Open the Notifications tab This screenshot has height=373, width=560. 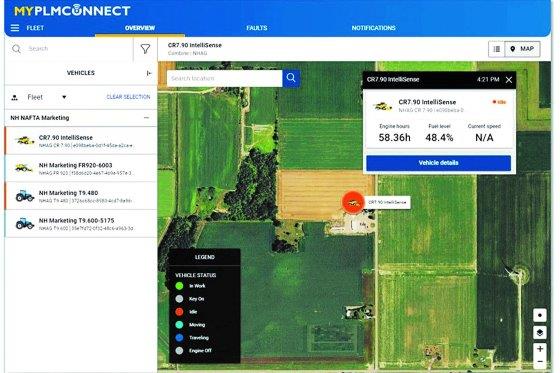point(374,28)
